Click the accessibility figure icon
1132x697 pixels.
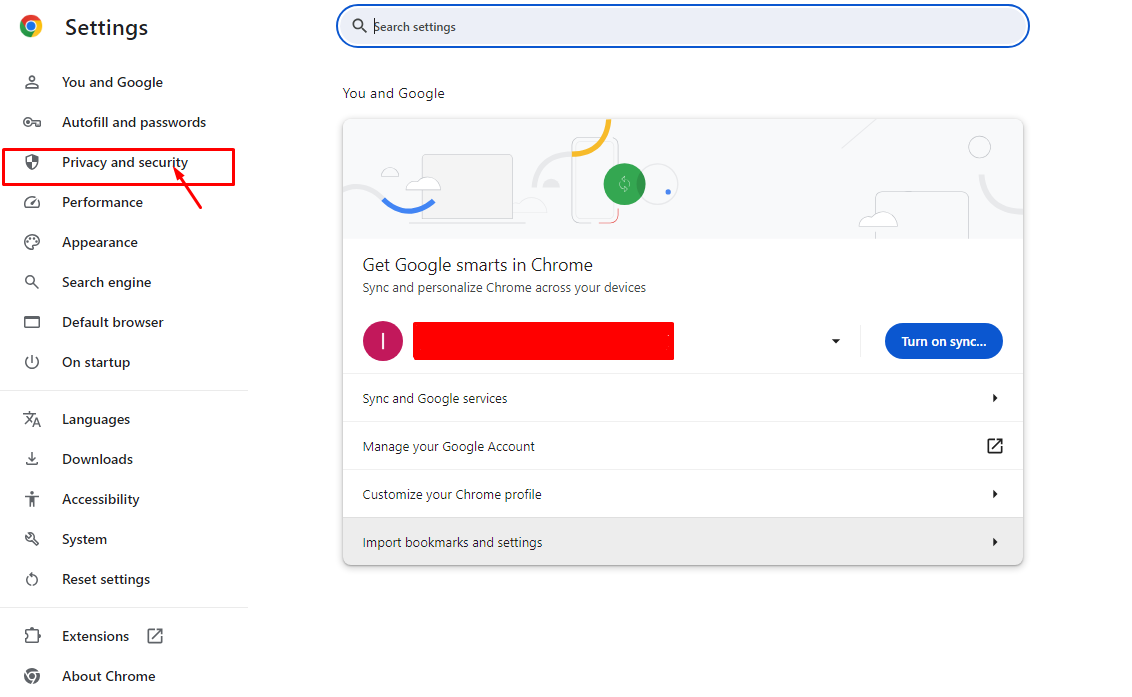32,498
